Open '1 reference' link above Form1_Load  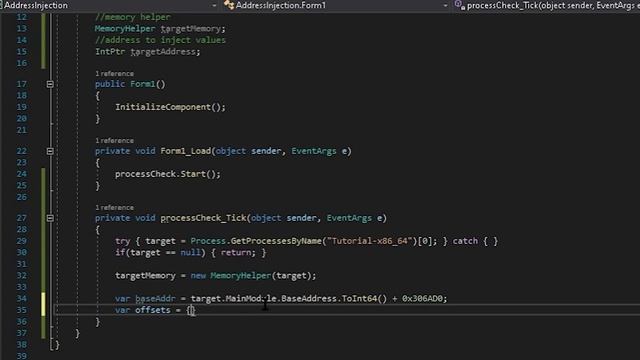click(114, 140)
